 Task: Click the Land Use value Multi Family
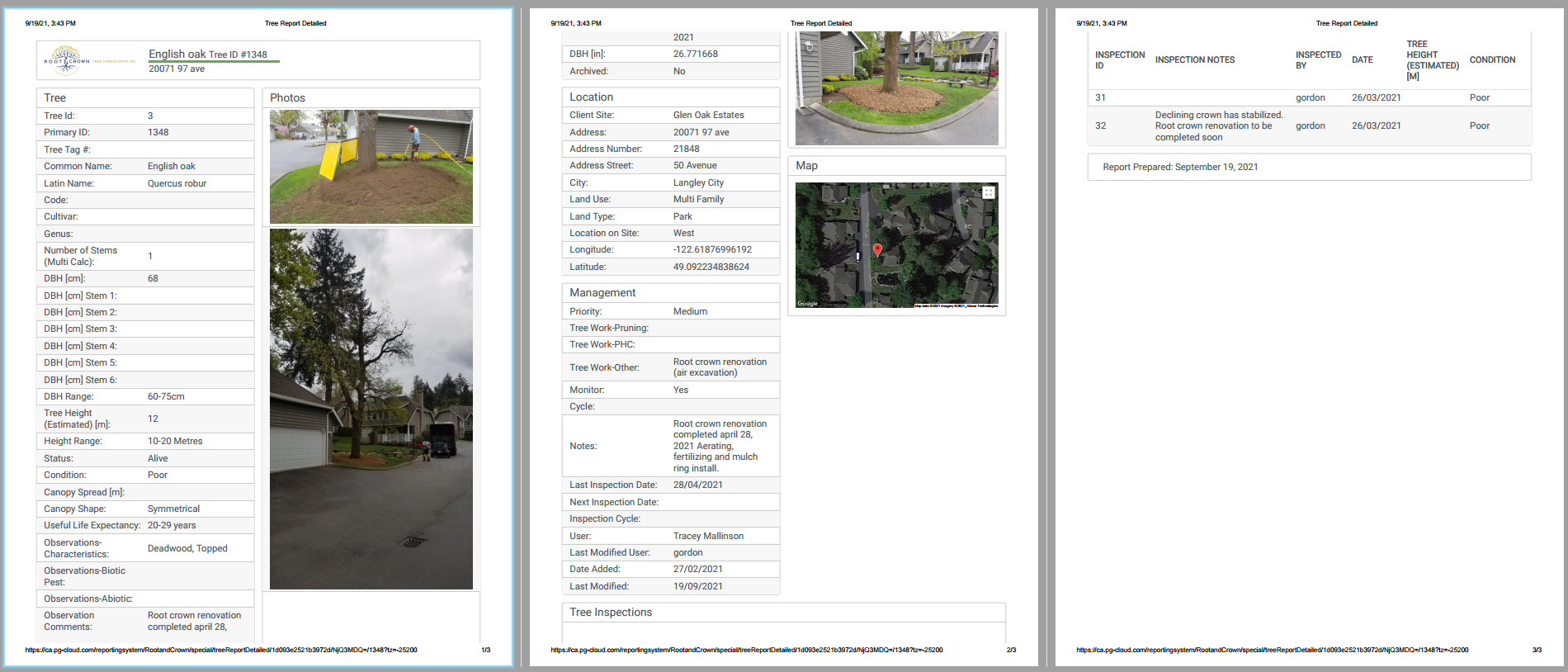coord(698,199)
